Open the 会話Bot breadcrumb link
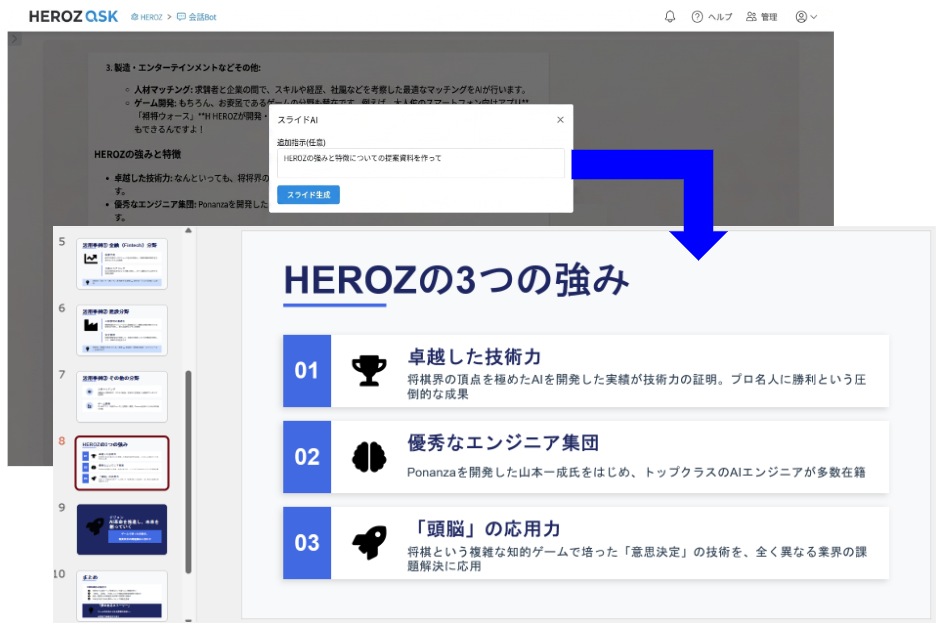This screenshot has height=630, width=940. pos(197,17)
